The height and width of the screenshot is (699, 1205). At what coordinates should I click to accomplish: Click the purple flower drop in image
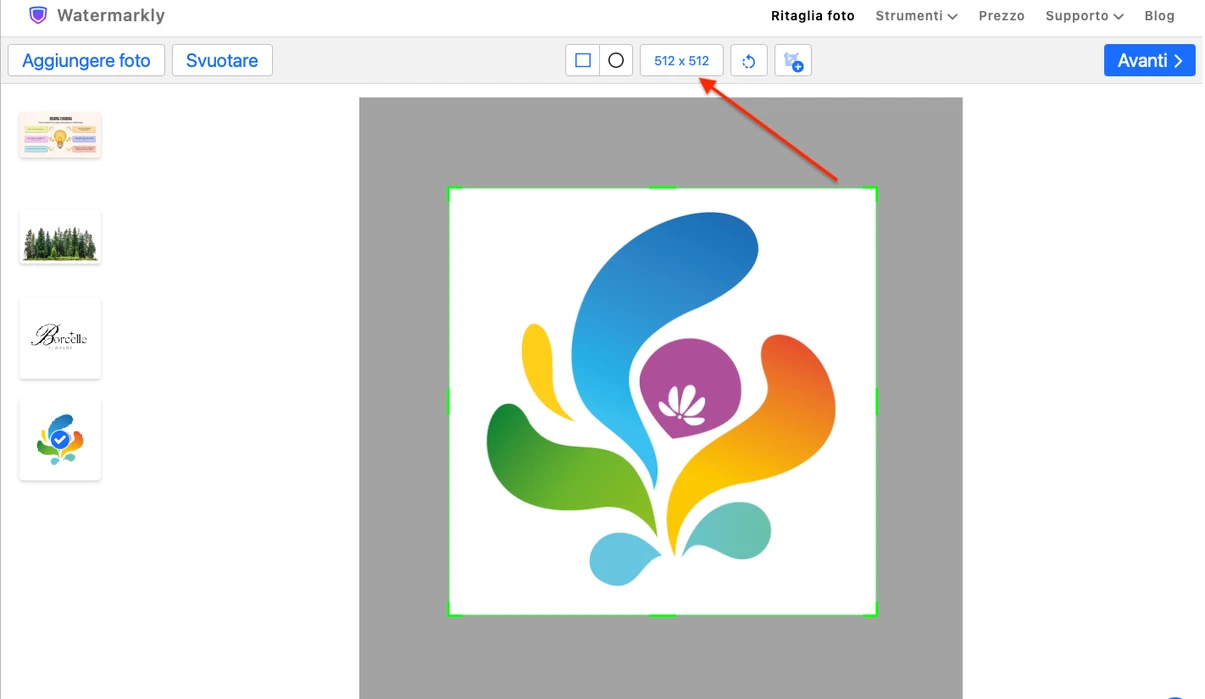(x=690, y=390)
